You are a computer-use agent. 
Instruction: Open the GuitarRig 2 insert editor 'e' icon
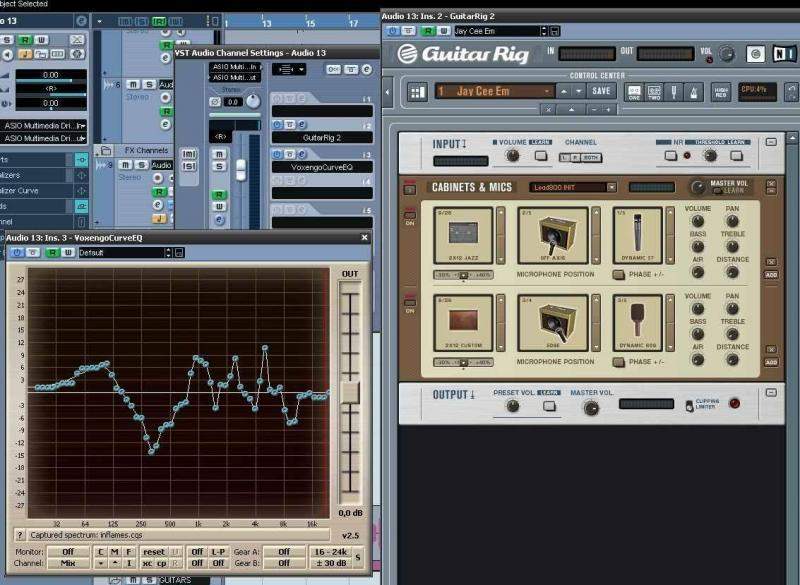[302, 124]
